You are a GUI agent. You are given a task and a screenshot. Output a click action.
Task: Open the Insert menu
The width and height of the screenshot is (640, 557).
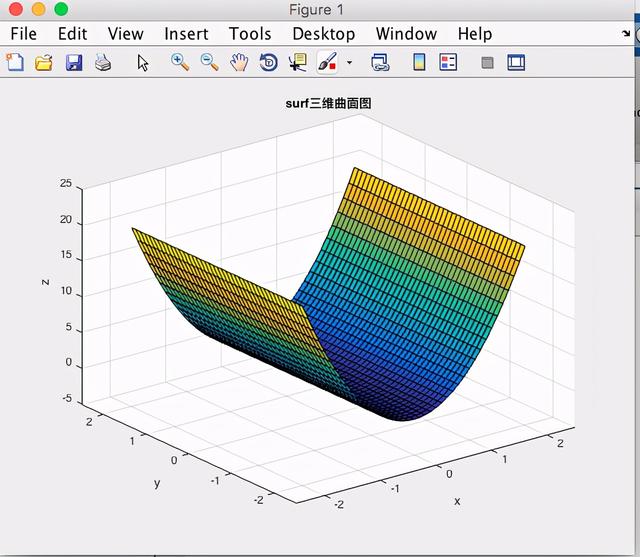[x=186, y=34]
